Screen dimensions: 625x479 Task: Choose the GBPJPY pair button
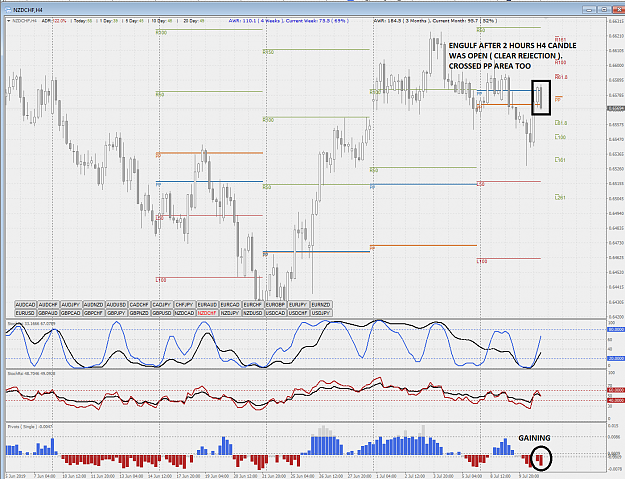pos(116,313)
